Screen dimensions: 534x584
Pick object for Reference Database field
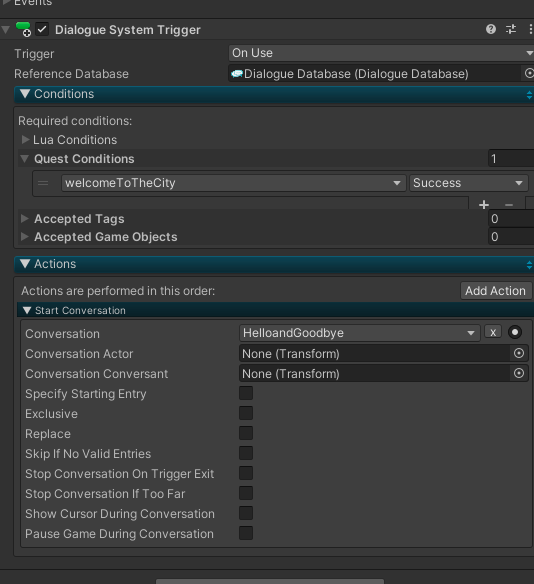pyautogui.click(x=529, y=73)
